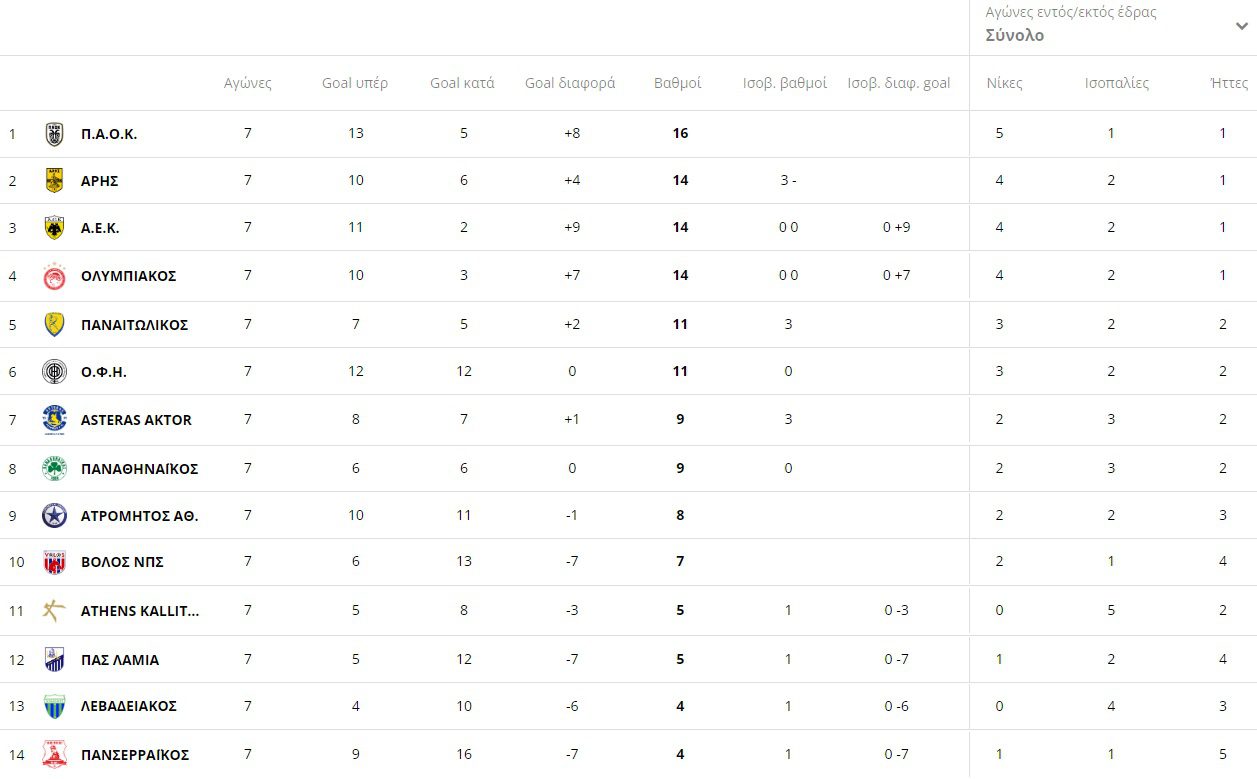Image resolution: width=1257 pixels, height=779 pixels.
Task: Click the ΠΑΝΣΕΡΡΑΪΚΟΣ red crest icon
Action: (x=55, y=754)
